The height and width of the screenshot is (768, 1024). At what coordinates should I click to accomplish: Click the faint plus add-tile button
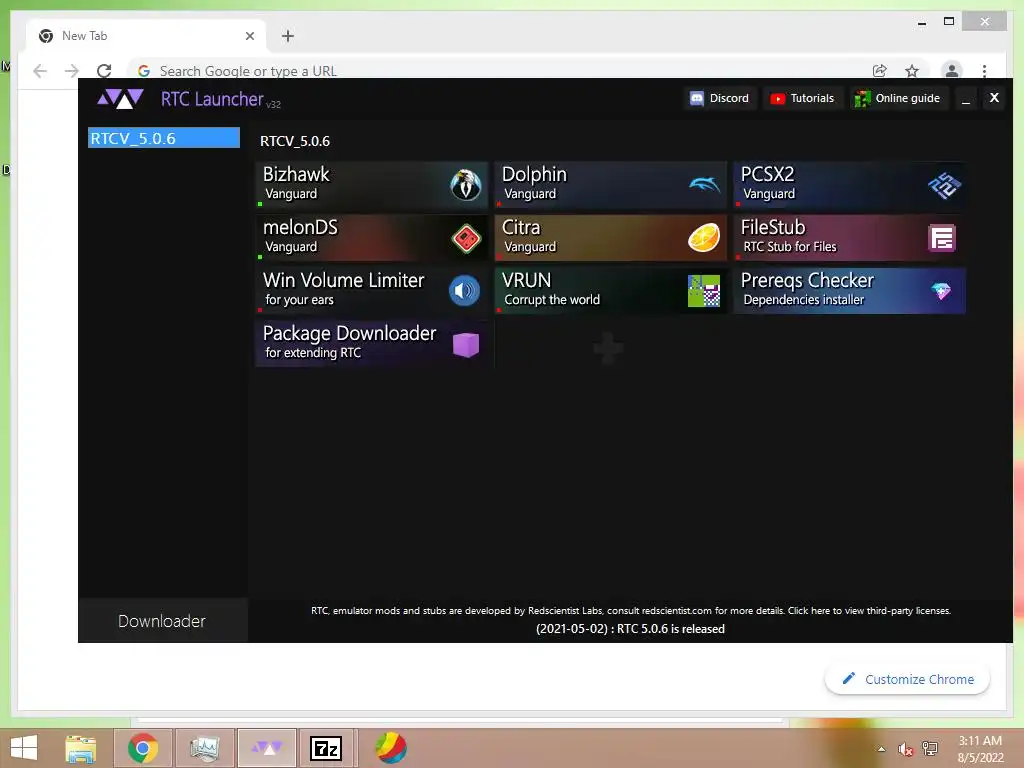tap(608, 347)
